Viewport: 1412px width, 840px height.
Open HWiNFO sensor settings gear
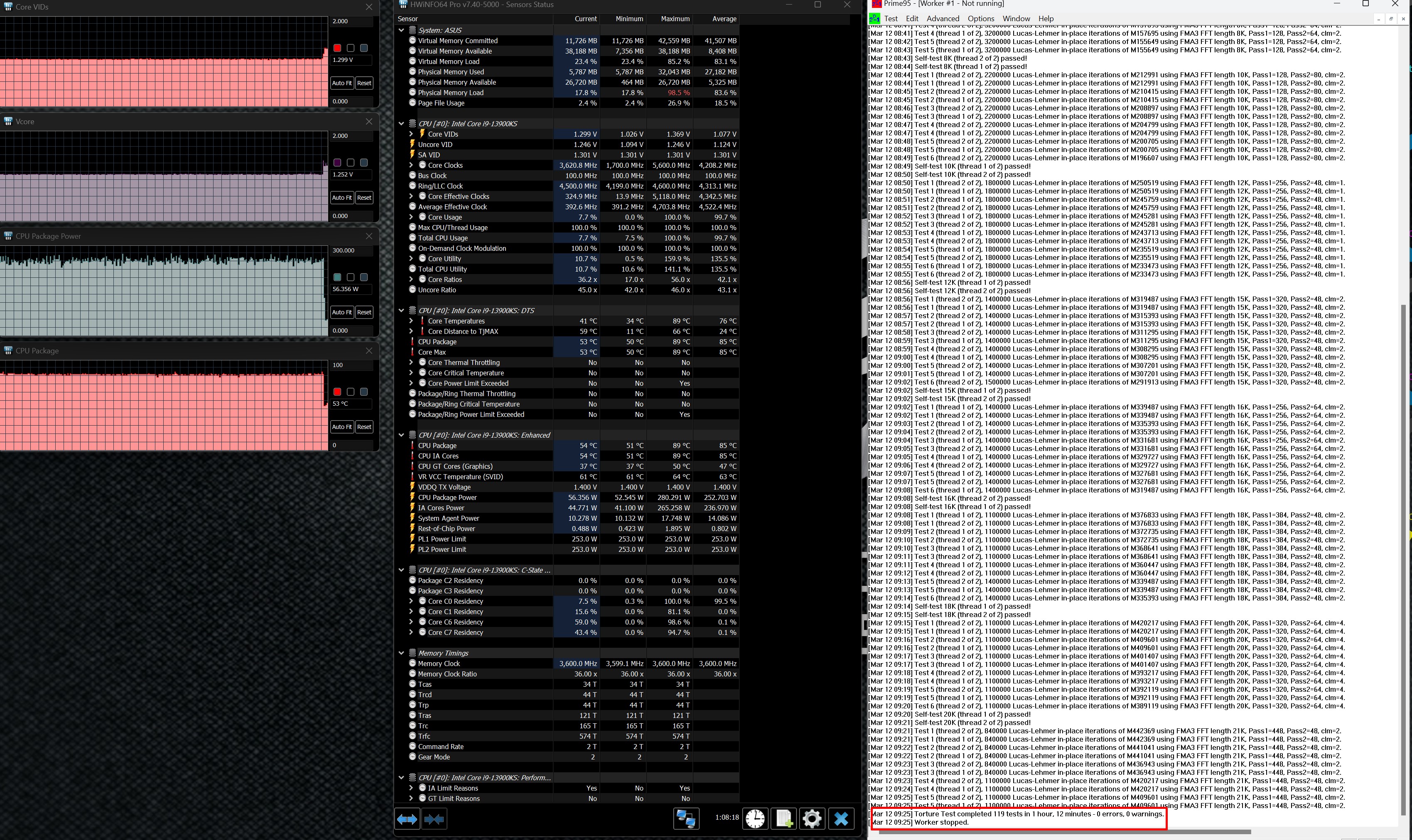[812, 819]
